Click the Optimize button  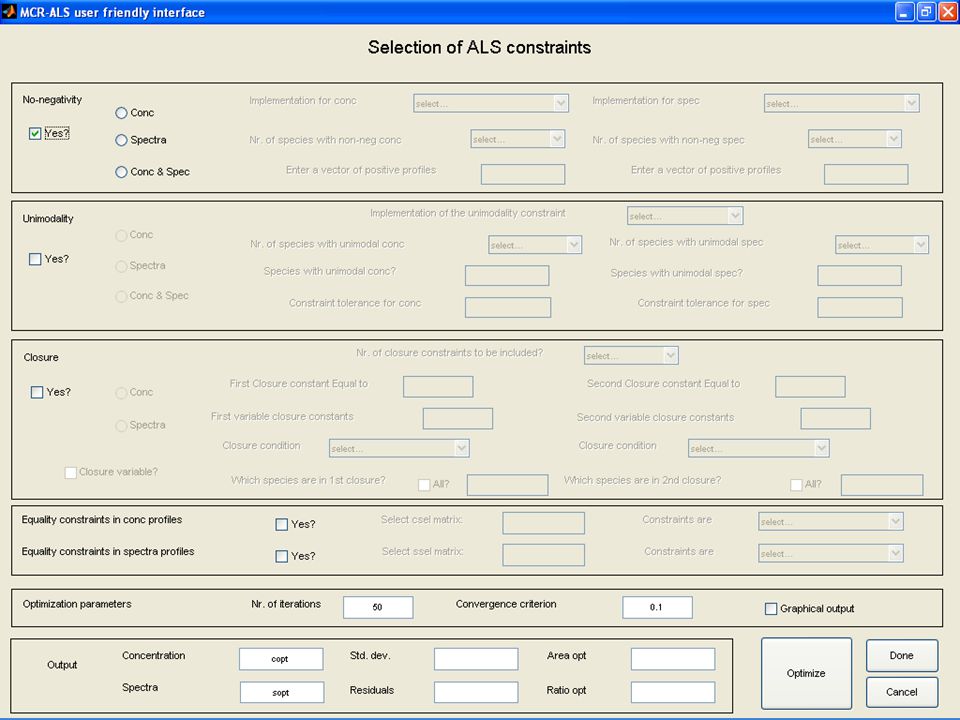pos(806,673)
